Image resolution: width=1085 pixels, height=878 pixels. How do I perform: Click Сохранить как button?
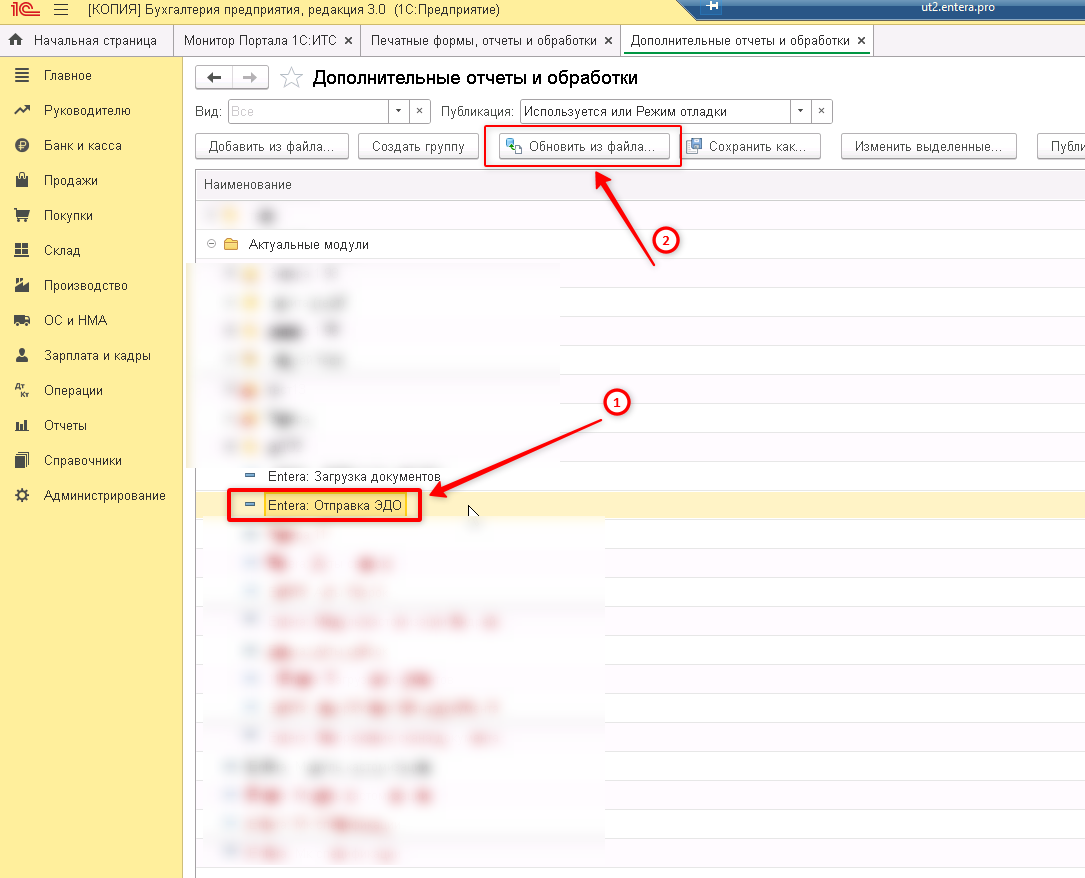click(751, 147)
